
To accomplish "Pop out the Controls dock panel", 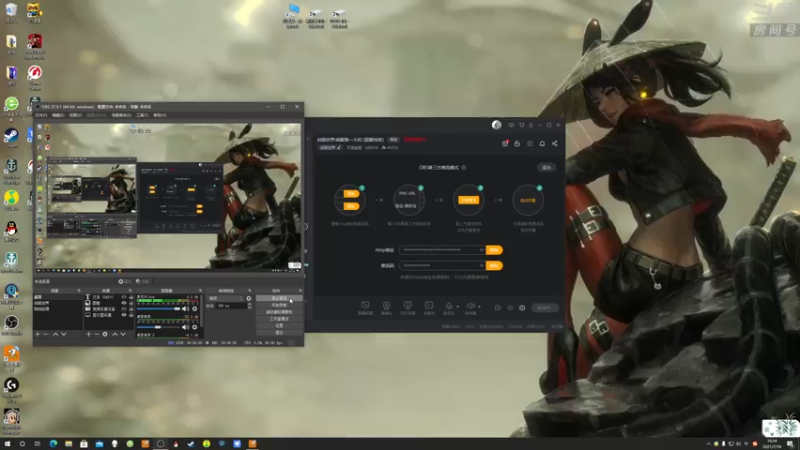I will [x=301, y=291].
